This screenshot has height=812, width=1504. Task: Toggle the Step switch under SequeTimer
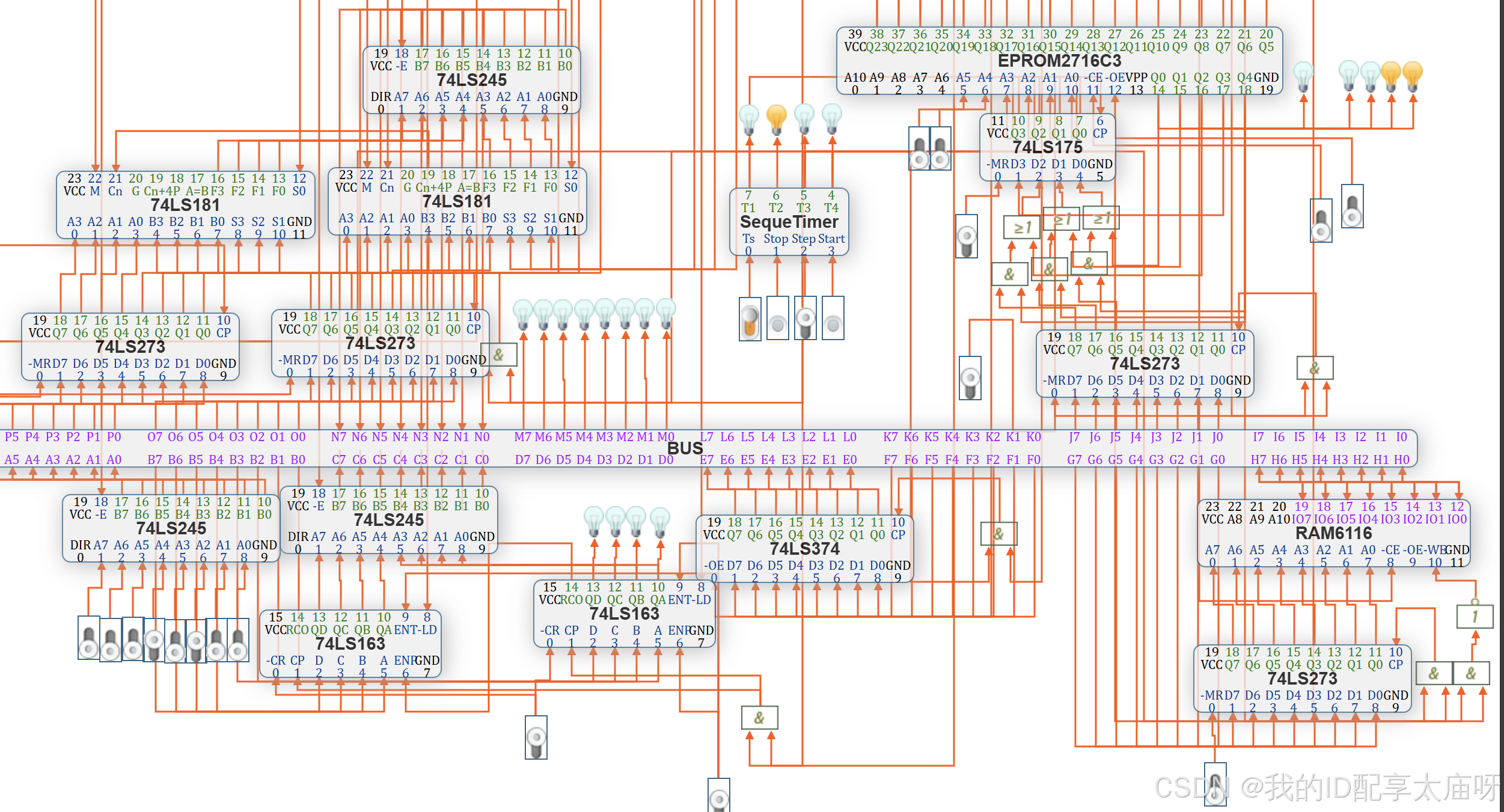point(805,319)
